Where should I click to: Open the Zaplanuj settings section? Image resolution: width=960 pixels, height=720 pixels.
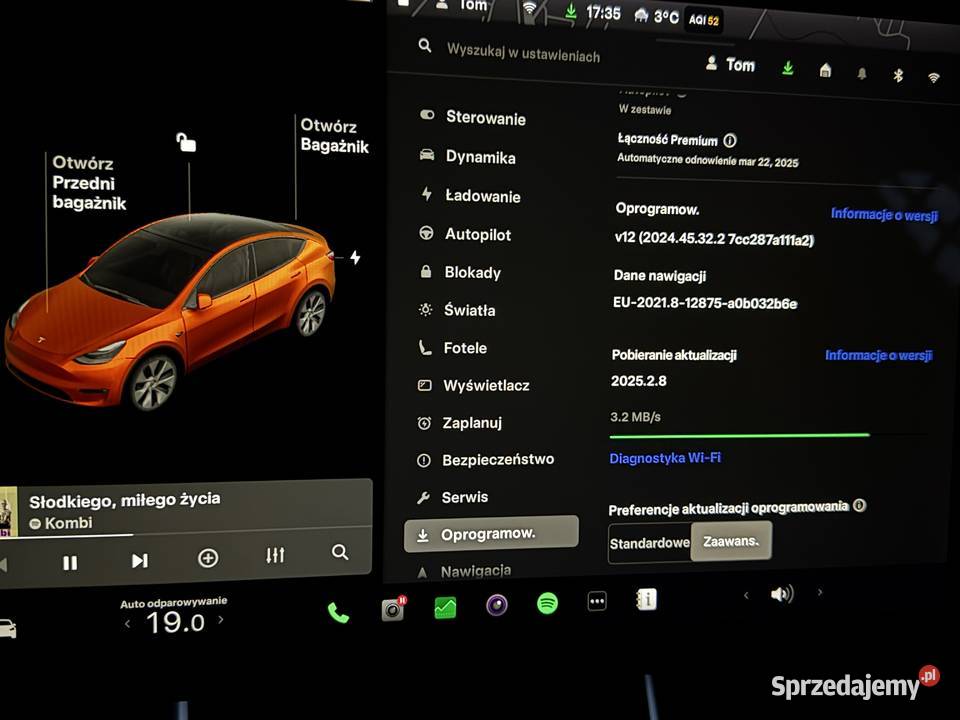click(459, 422)
